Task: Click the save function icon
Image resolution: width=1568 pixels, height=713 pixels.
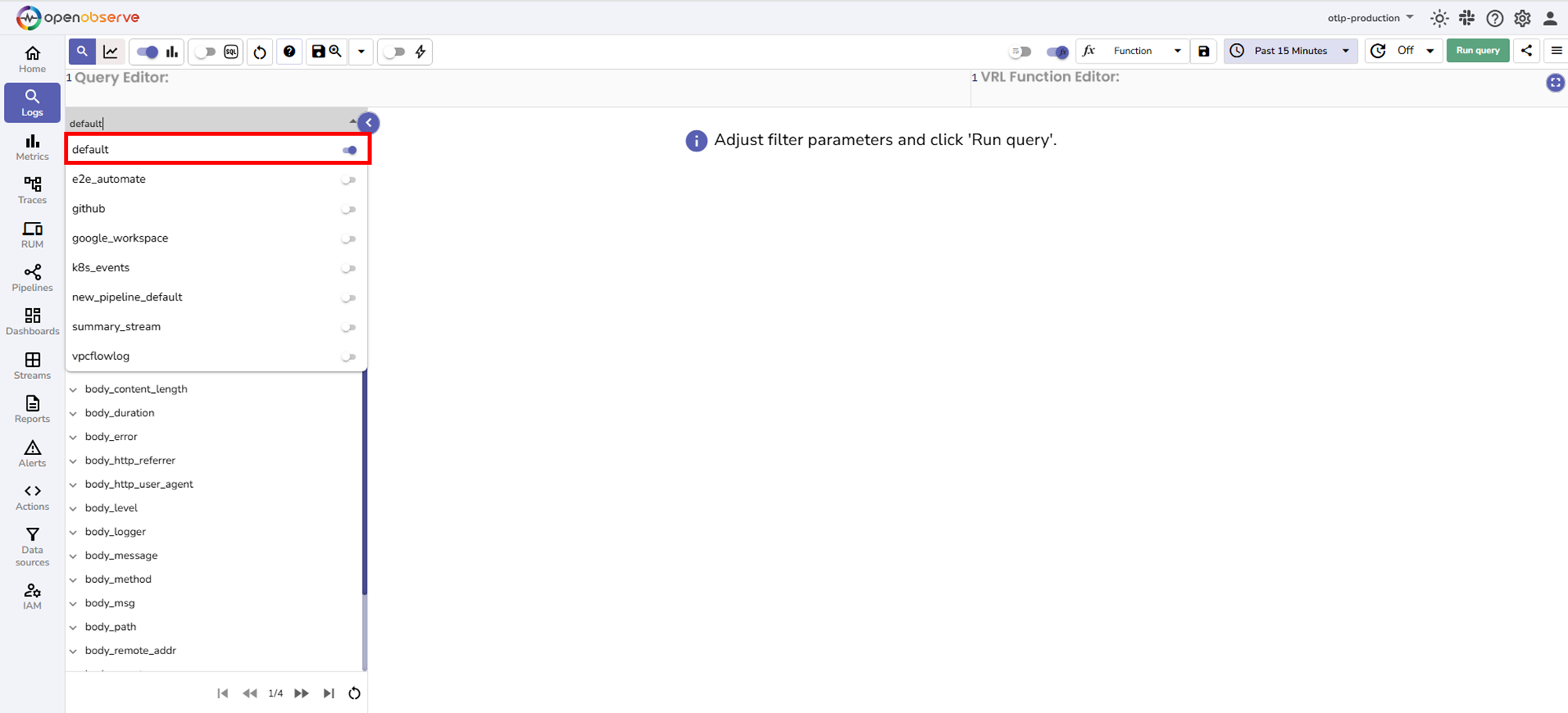Action: pyautogui.click(x=1203, y=51)
